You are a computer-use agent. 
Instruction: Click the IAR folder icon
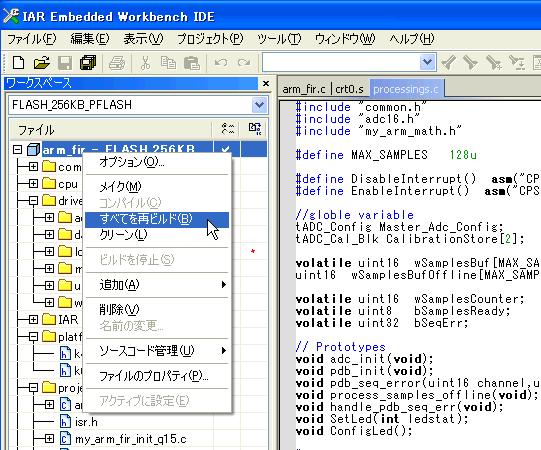pyautogui.click(x=49, y=319)
